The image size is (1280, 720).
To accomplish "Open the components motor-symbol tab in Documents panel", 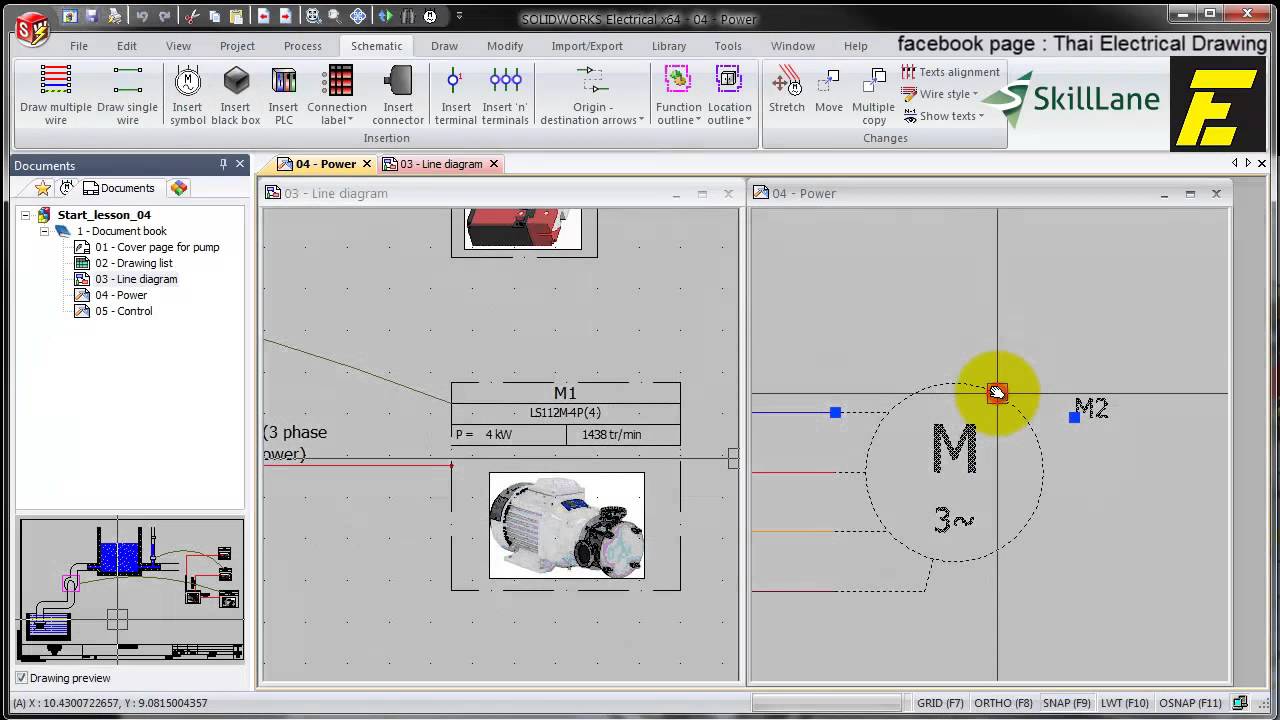I will 67,188.
